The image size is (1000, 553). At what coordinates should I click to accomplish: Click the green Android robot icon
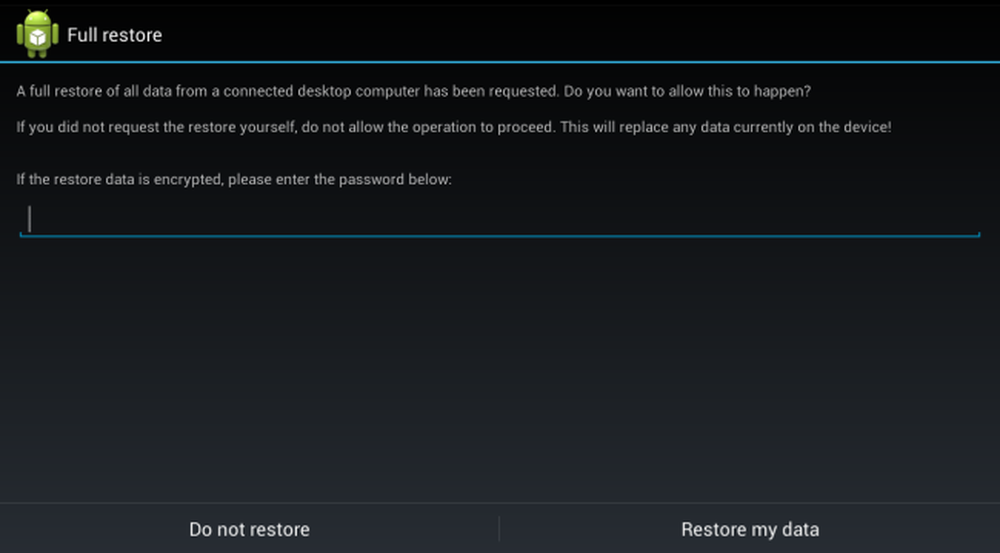(x=38, y=34)
